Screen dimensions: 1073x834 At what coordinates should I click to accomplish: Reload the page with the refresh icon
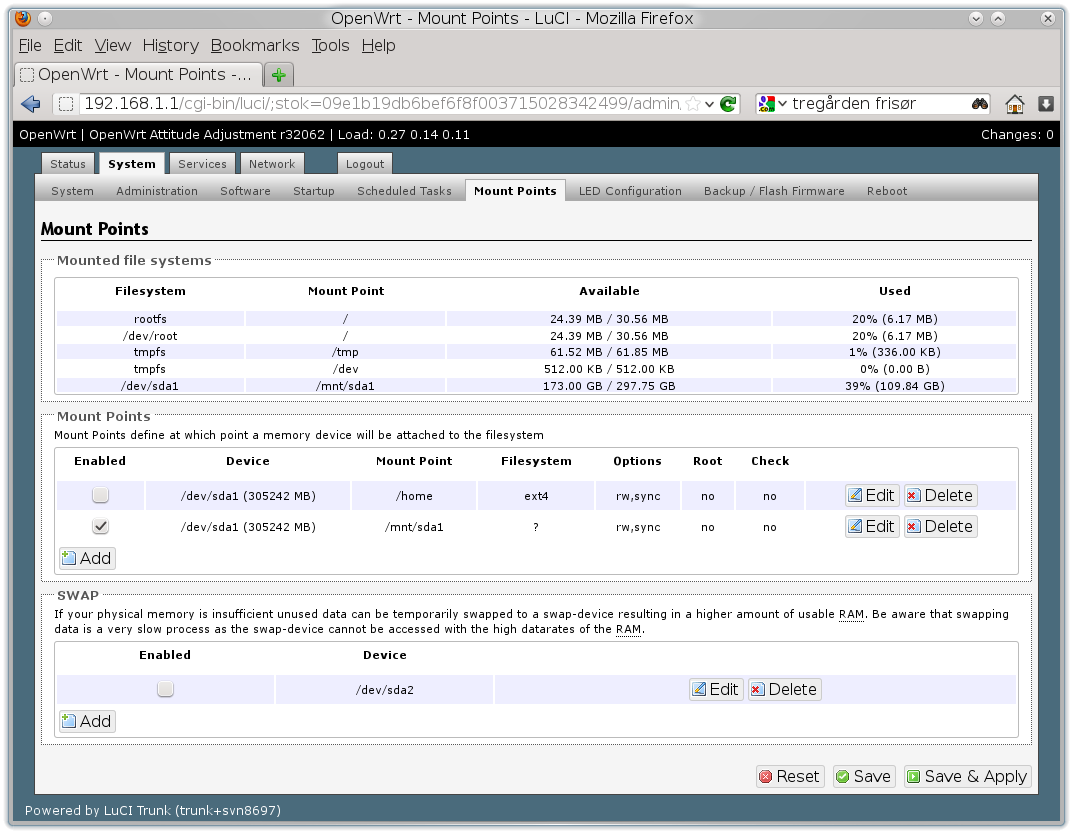729,104
